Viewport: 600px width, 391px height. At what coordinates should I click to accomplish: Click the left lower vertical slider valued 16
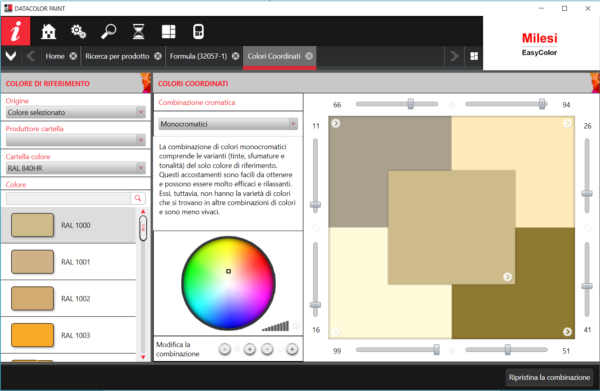point(315,305)
